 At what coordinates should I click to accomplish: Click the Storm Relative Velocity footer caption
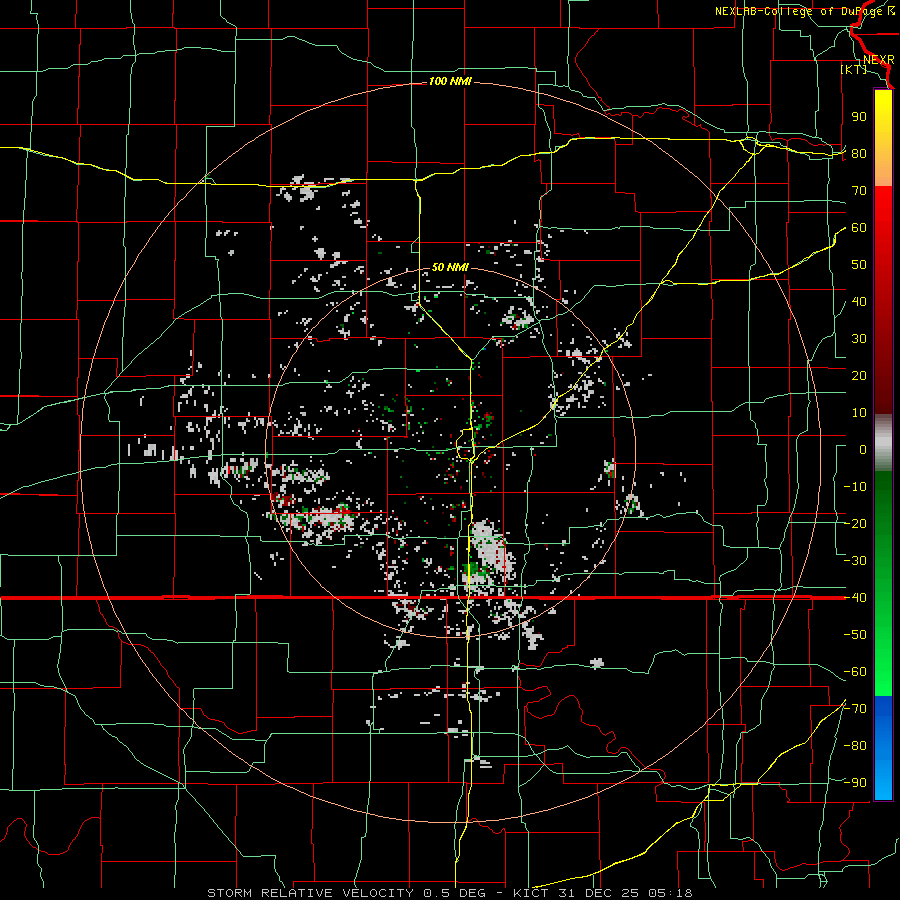pyautogui.click(x=449, y=893)
